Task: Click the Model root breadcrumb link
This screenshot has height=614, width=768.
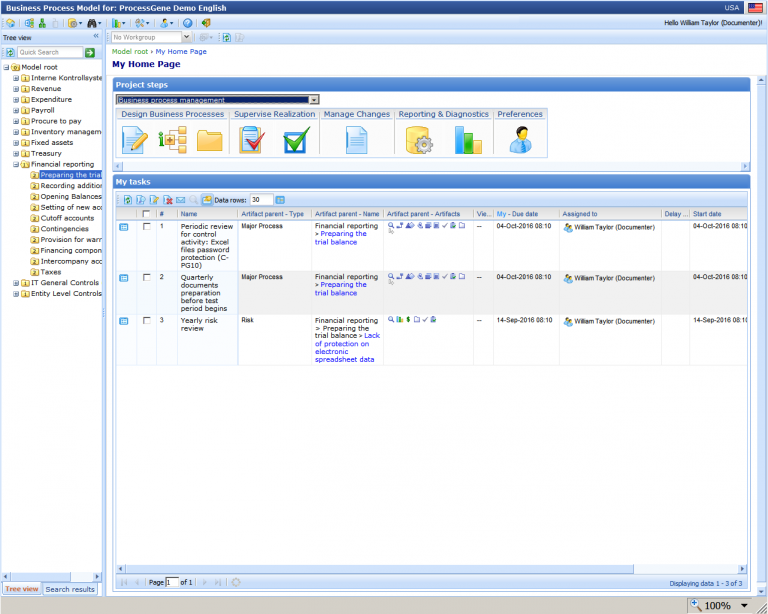Action: (130, 51)
